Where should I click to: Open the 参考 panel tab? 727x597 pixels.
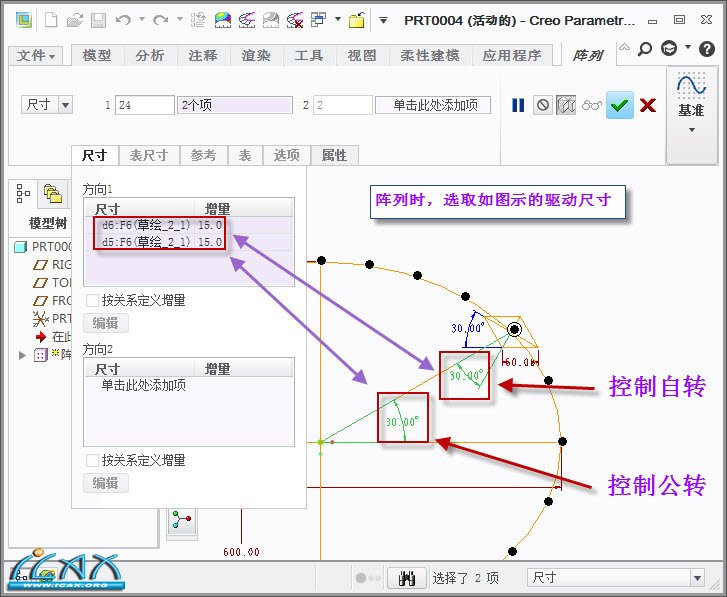203,155
